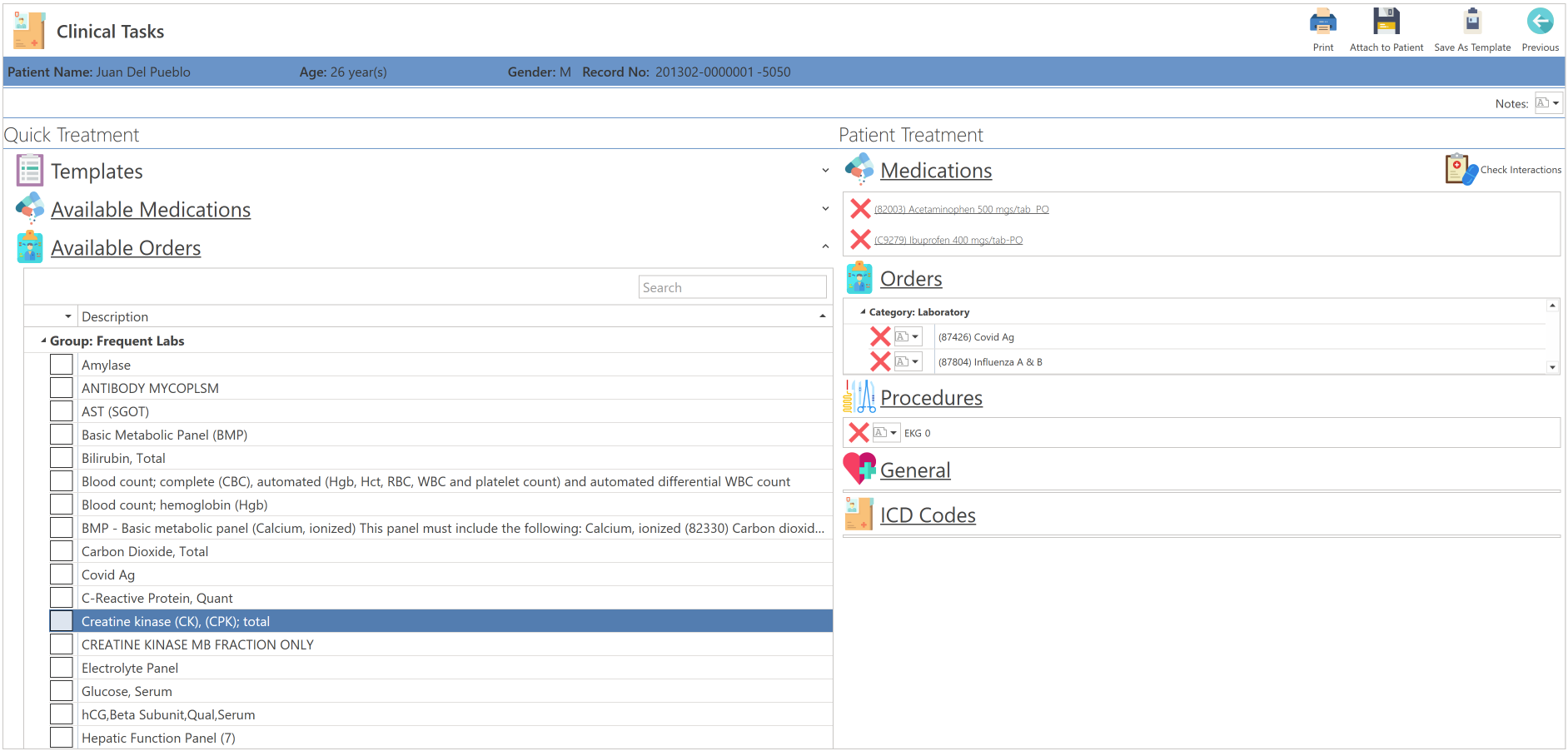1568x751 pixels.
Task: Click Attach to Patient floppy icon
Action: (1386, 22)
